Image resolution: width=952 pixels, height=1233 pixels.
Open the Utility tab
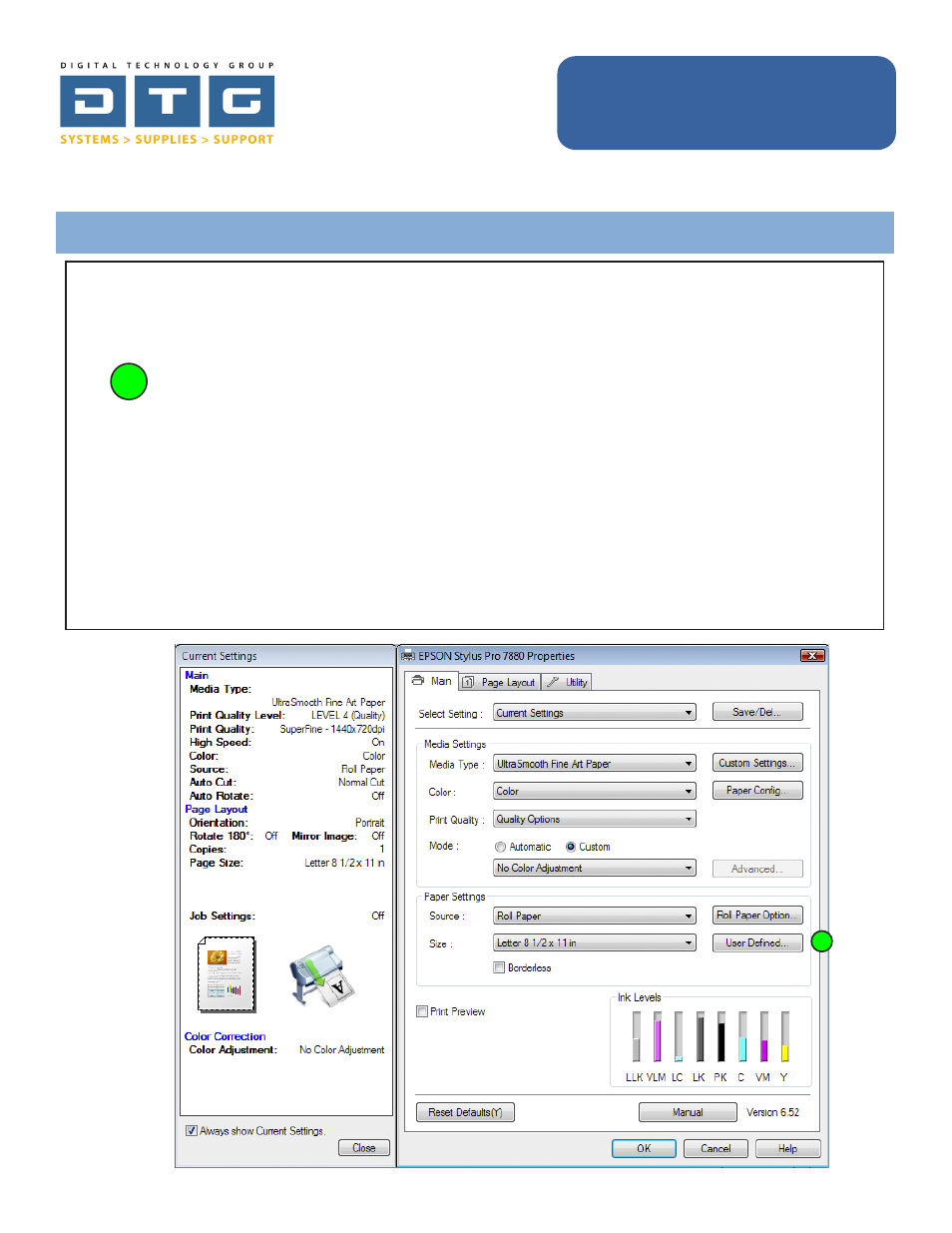click(x=567, y=682)
